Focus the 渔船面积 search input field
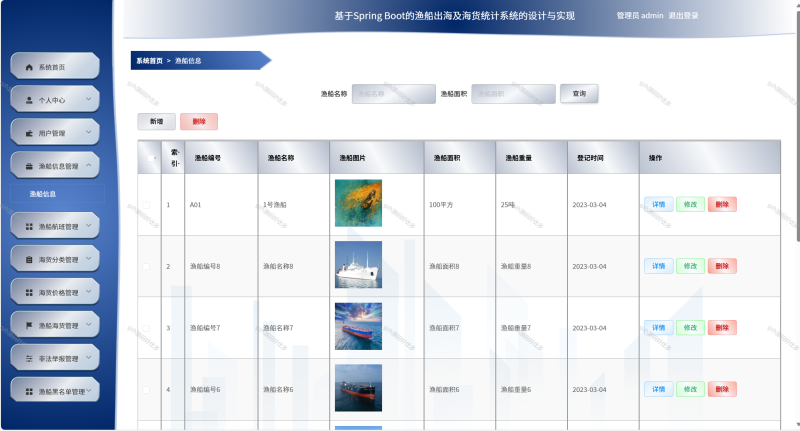 click(x=513, y=94)
